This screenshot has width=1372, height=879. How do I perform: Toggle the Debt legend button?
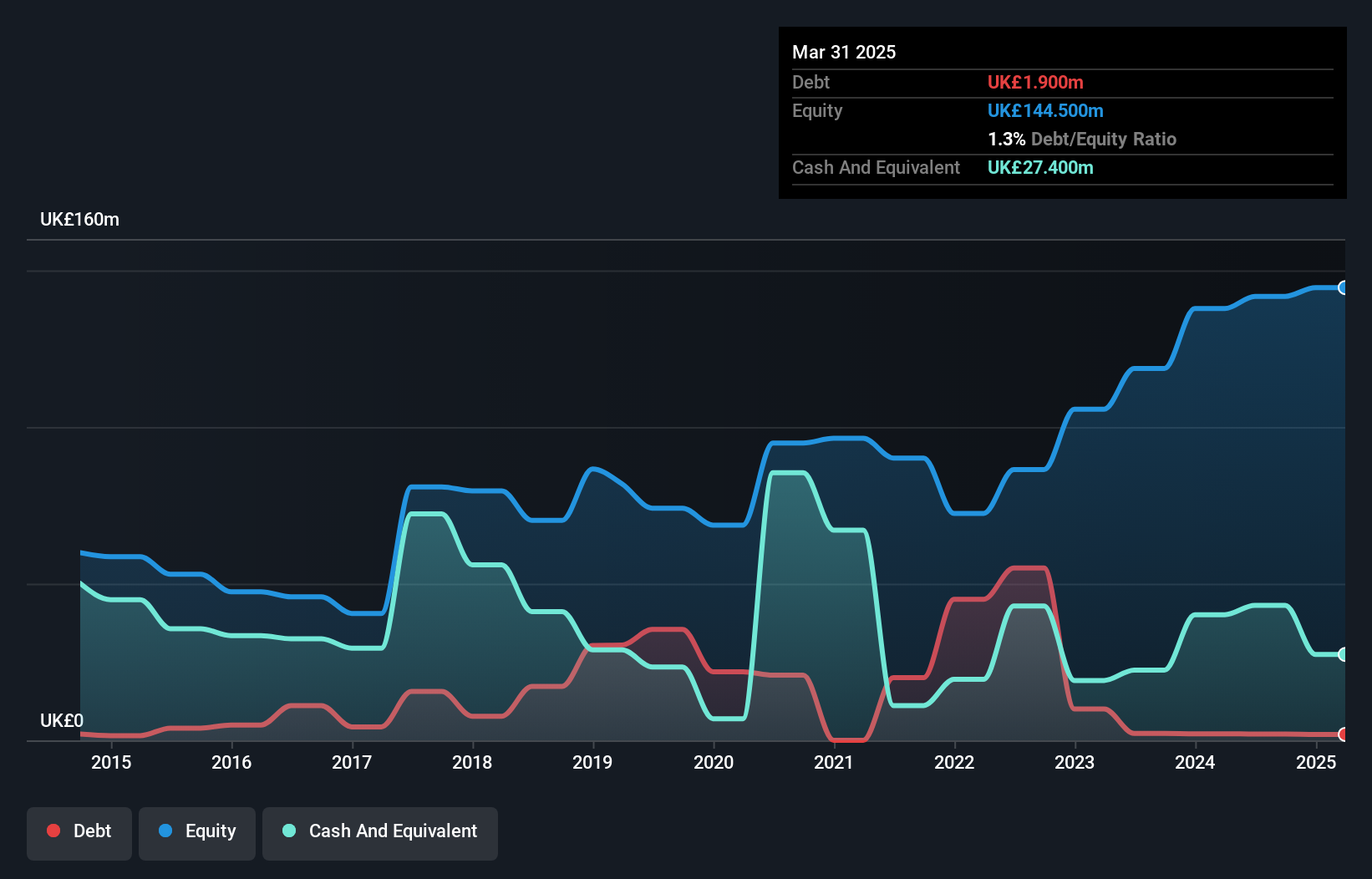coord(79,833)
